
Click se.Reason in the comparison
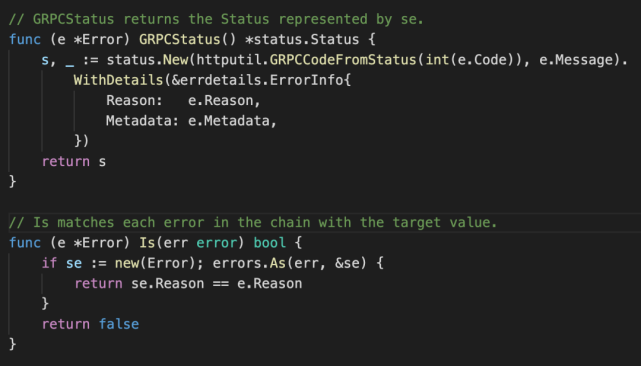click(167, 283)
